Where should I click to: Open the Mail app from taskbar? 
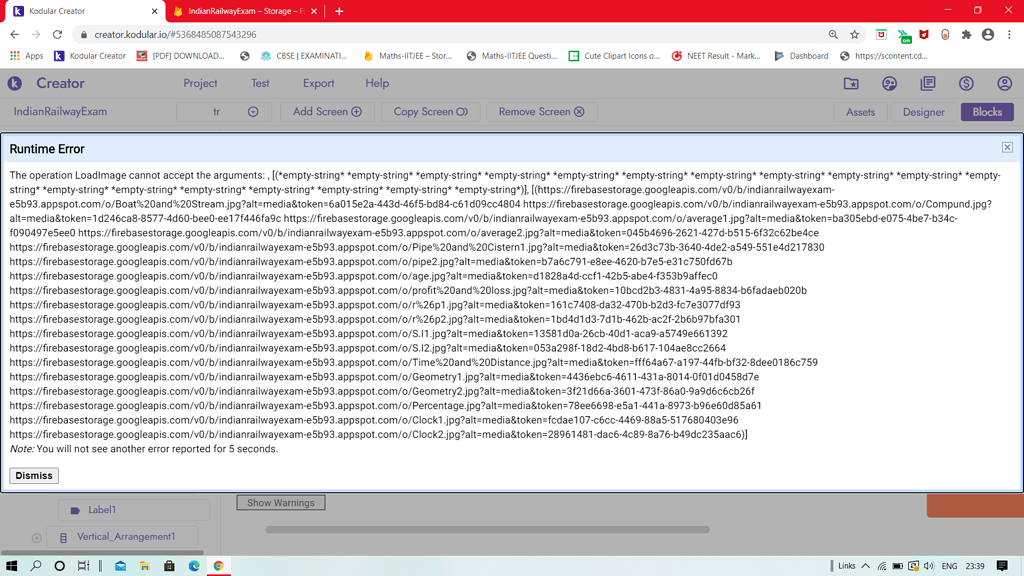[121, 566]
